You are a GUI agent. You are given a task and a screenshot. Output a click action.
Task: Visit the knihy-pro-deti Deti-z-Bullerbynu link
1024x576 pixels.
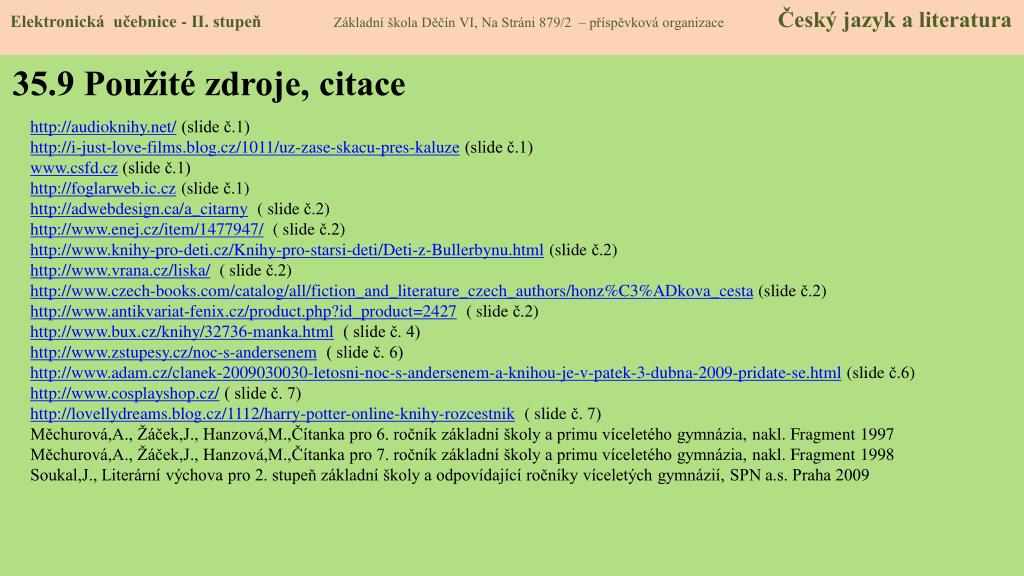pyautogui.click(x=287, y=250)
